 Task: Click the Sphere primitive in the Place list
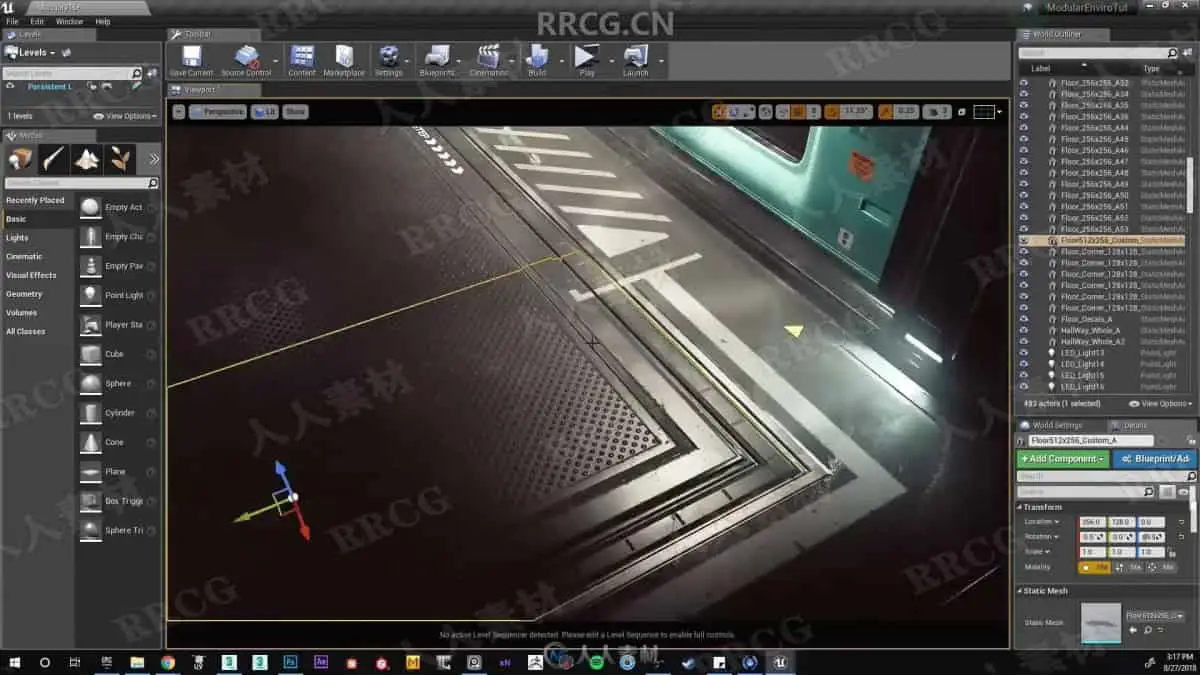tap(119, 383)
